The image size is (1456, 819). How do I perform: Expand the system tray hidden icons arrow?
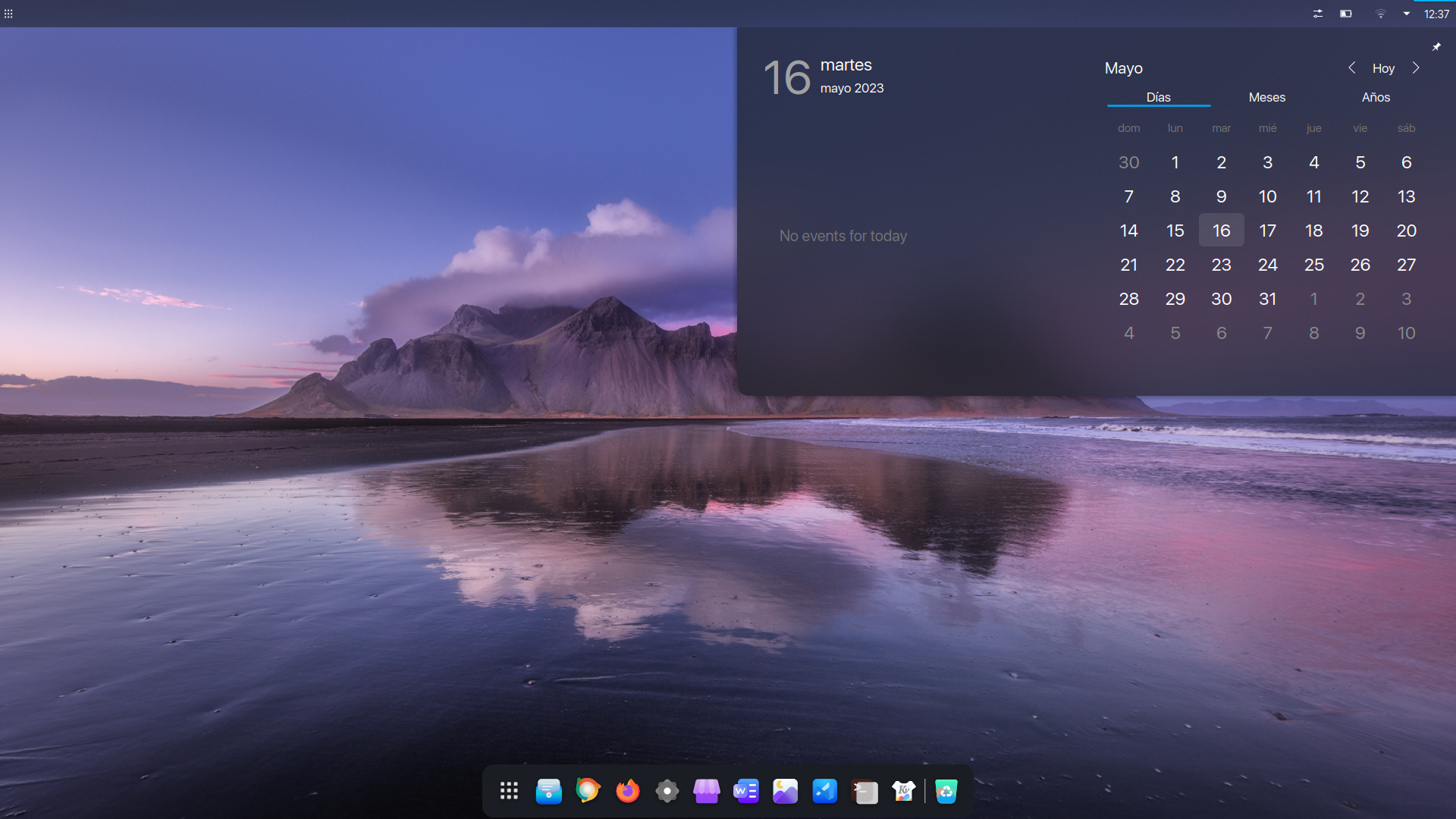pyautogui.click(x=1407, y=14)
